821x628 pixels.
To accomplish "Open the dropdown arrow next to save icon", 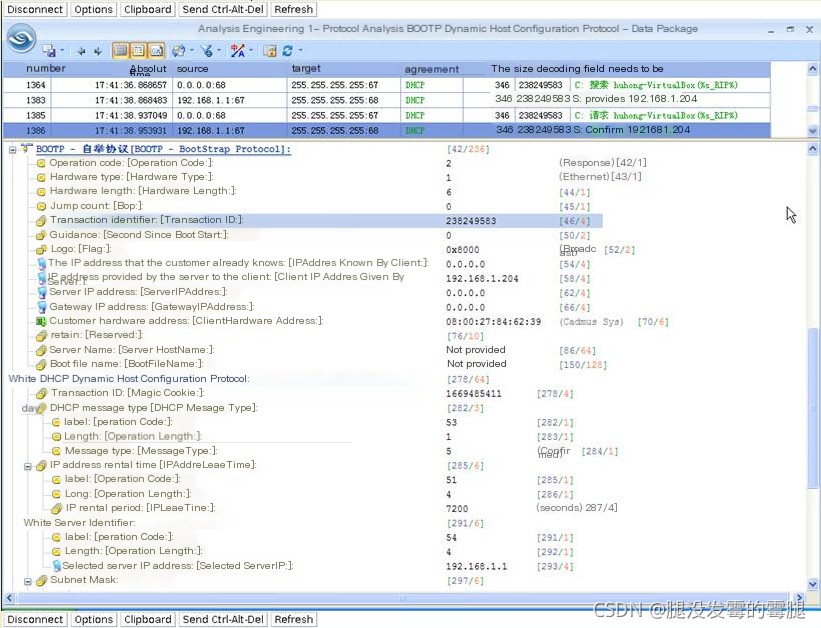I will 62,51.
